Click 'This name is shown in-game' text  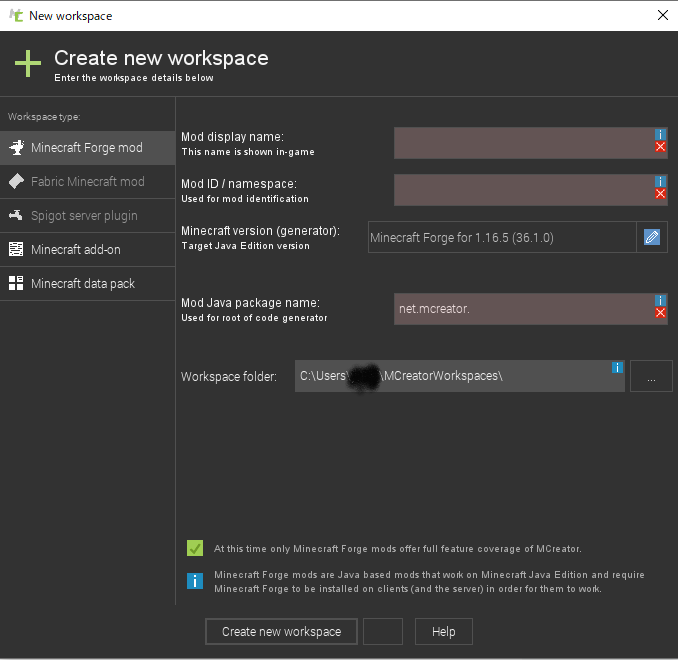[x=248, y=152]
